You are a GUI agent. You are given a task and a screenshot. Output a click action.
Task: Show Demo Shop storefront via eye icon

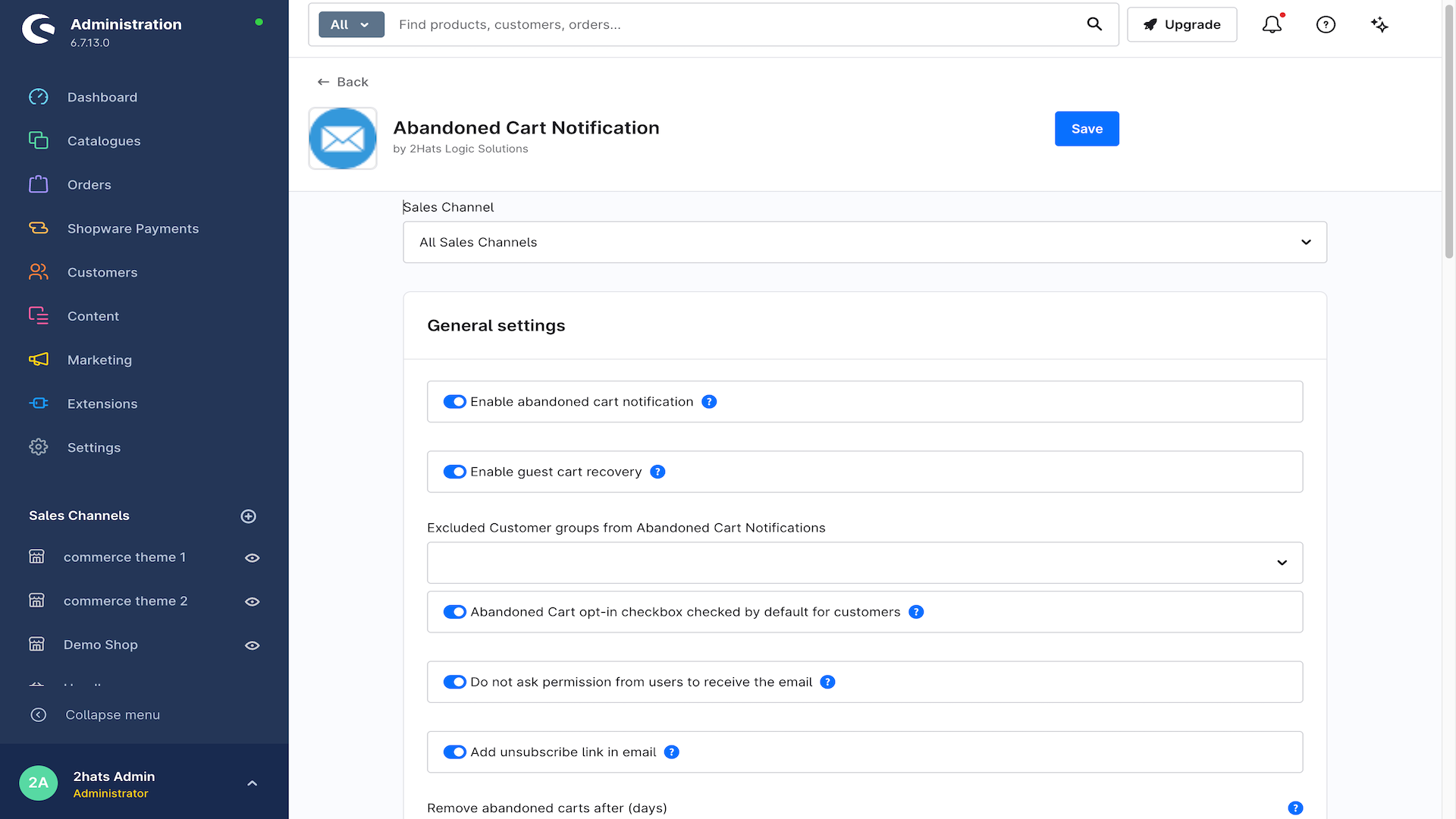coord(253,646)
